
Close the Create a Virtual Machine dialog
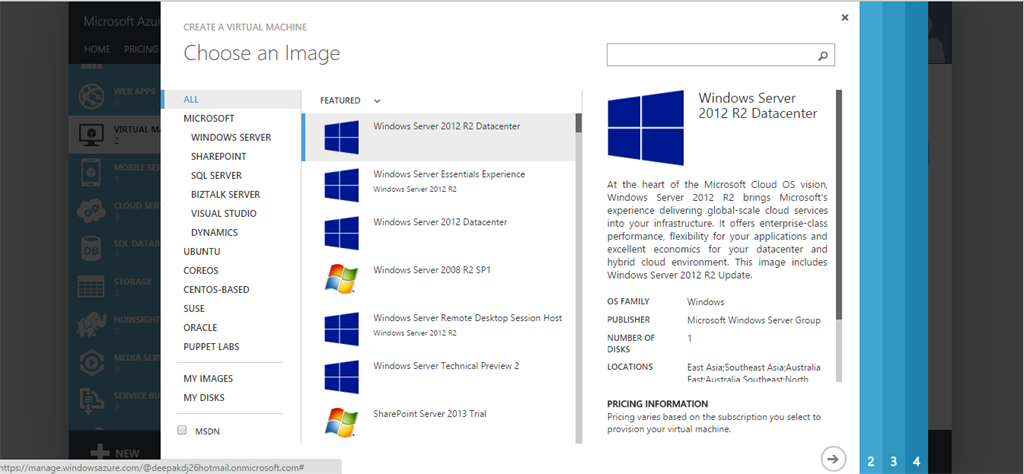click(x=845, y=18)
